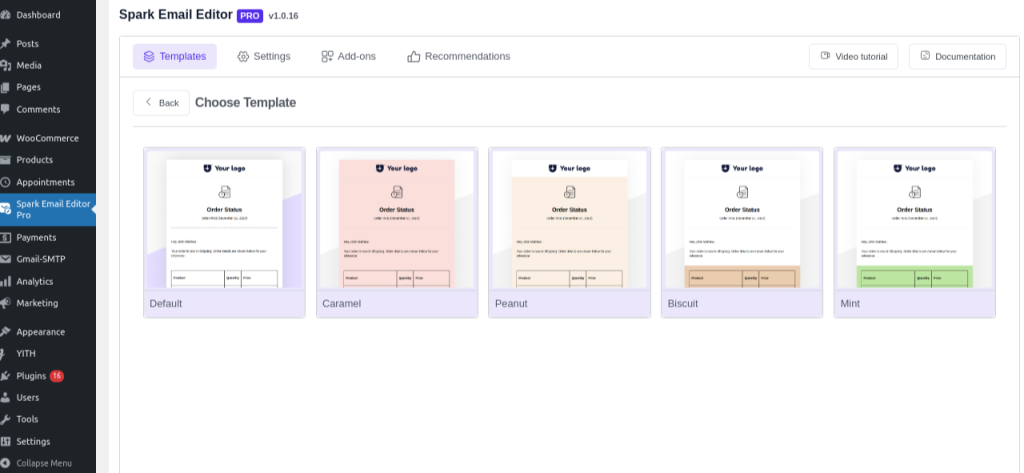Image resolution: width=1024 pixels, height=473 pixels.
Task: Click the Marketing megaphone icon
Action: click(x=5, y=303)
